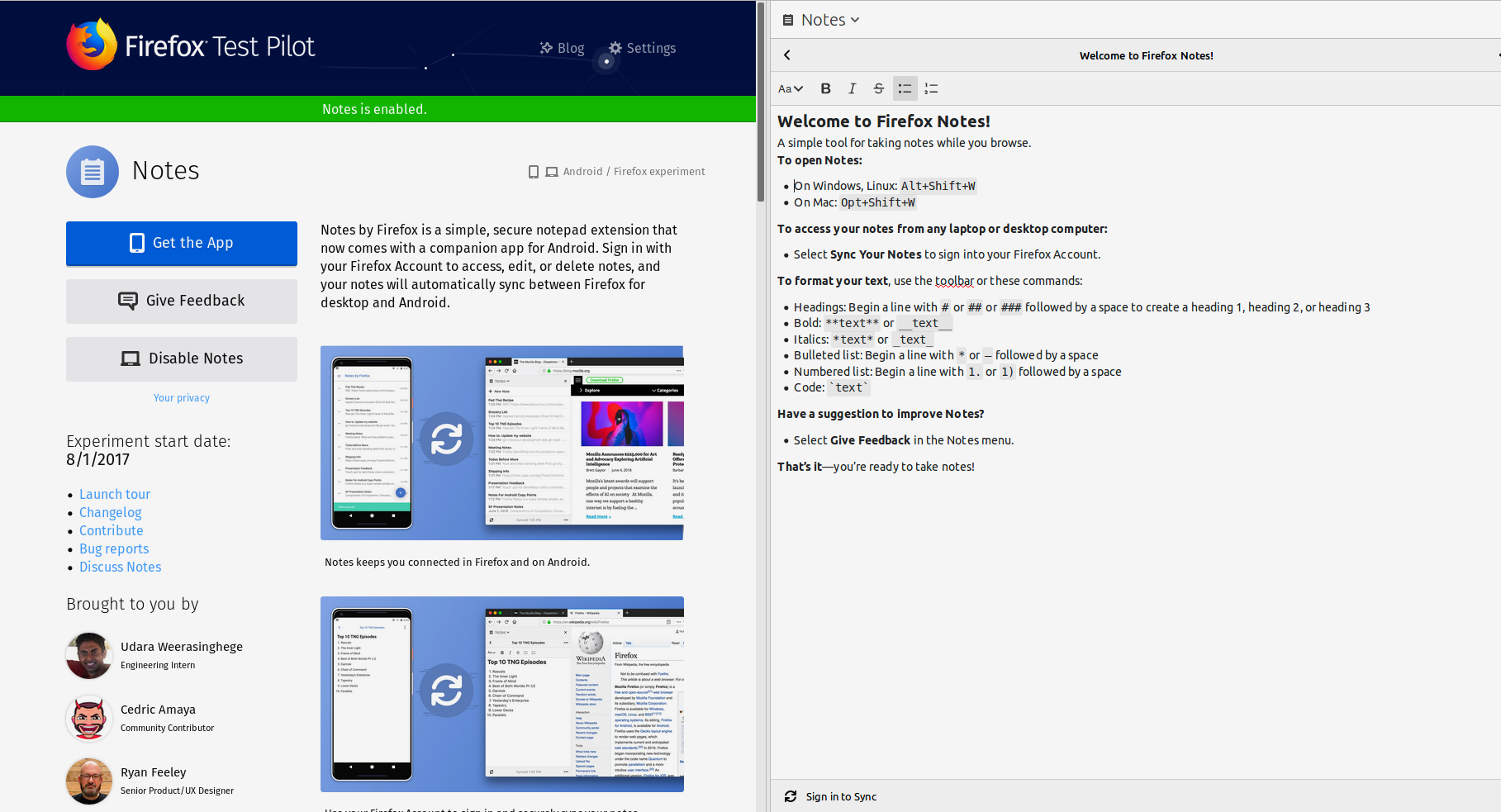Open the Notes sidebar dropdown menu
This screenshot has height=812, width=1501.
click(822, 20)
